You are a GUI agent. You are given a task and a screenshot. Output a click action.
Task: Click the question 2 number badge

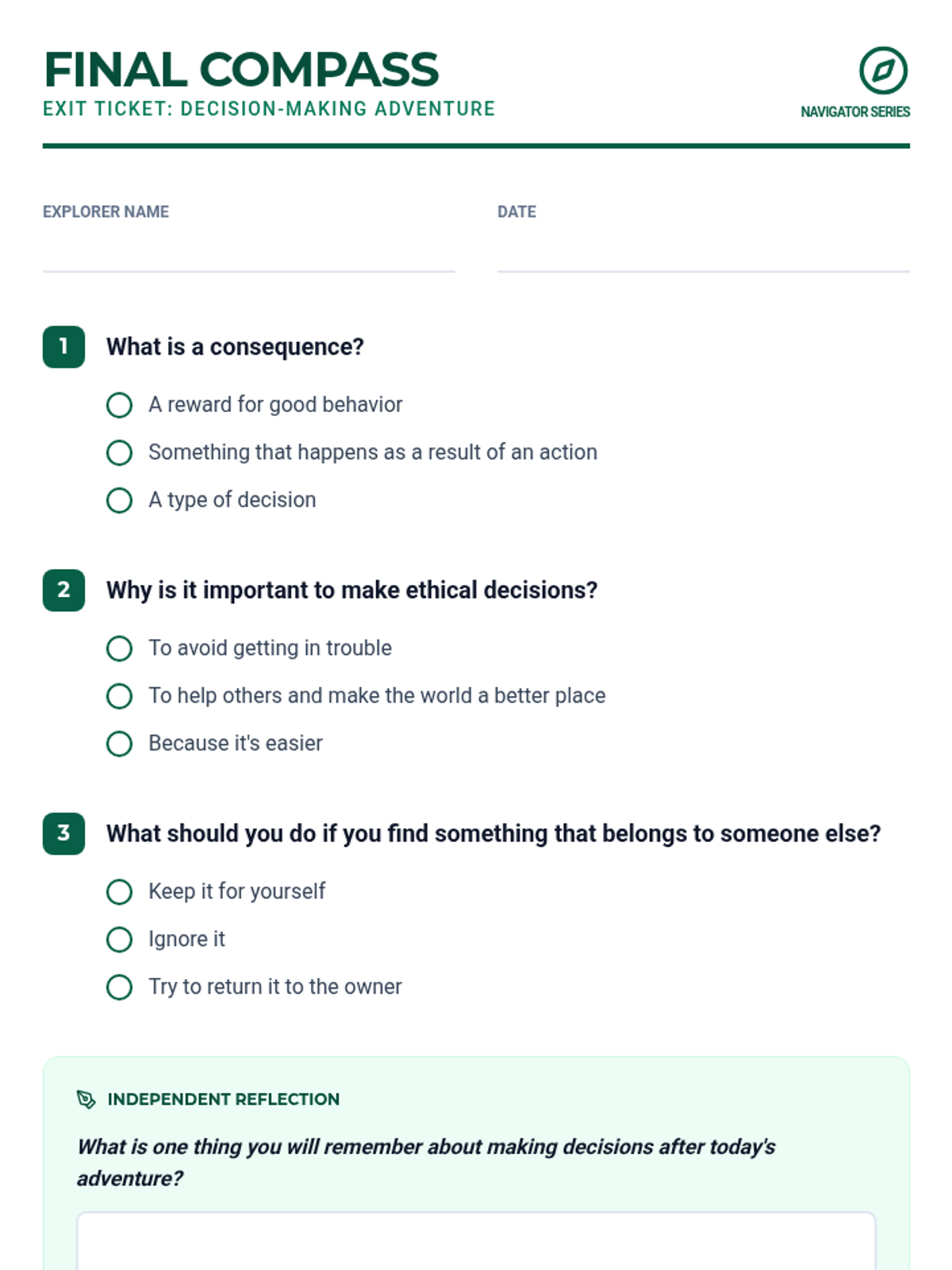[63, 591]
